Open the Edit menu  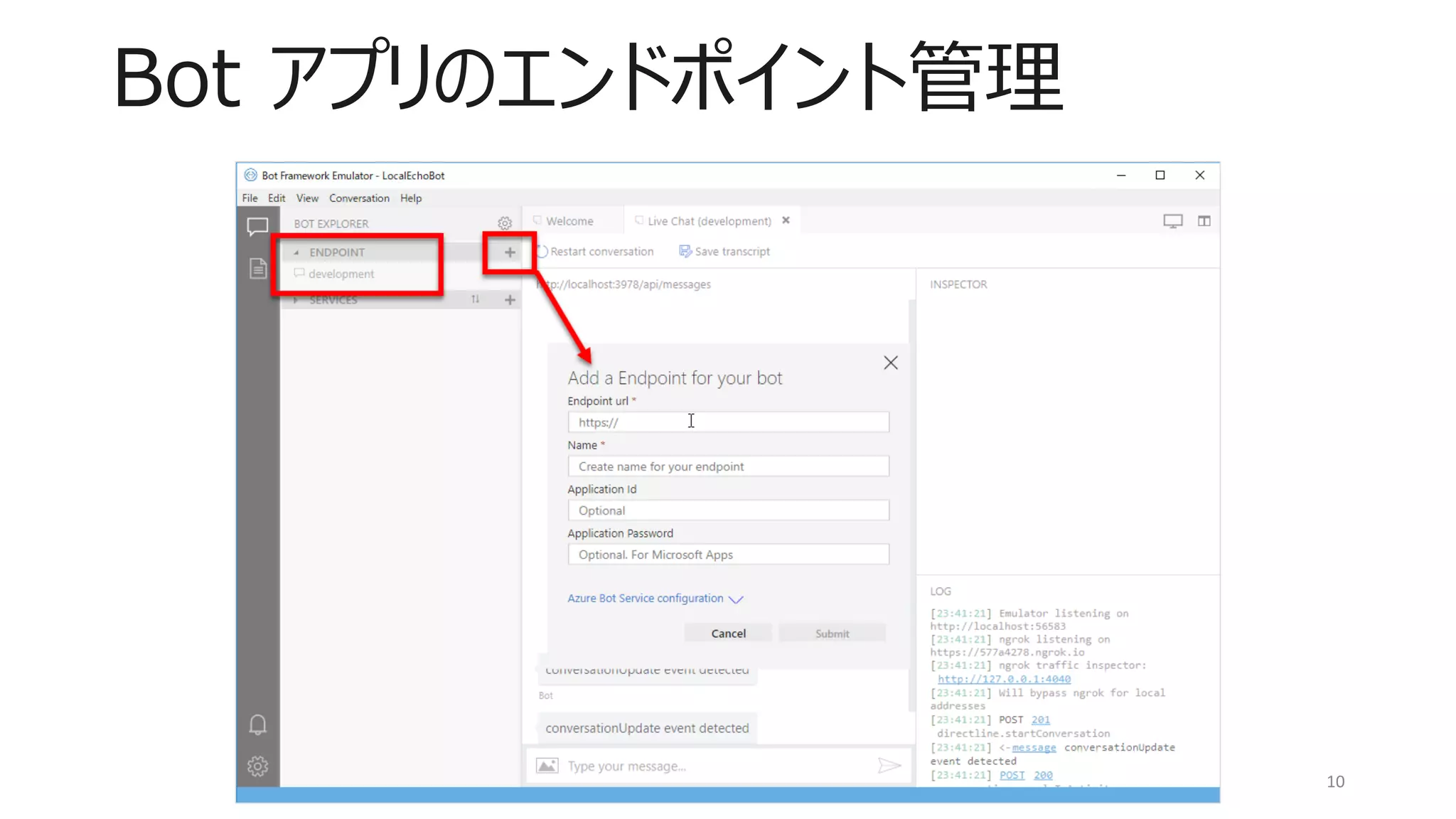click(277, 198)
